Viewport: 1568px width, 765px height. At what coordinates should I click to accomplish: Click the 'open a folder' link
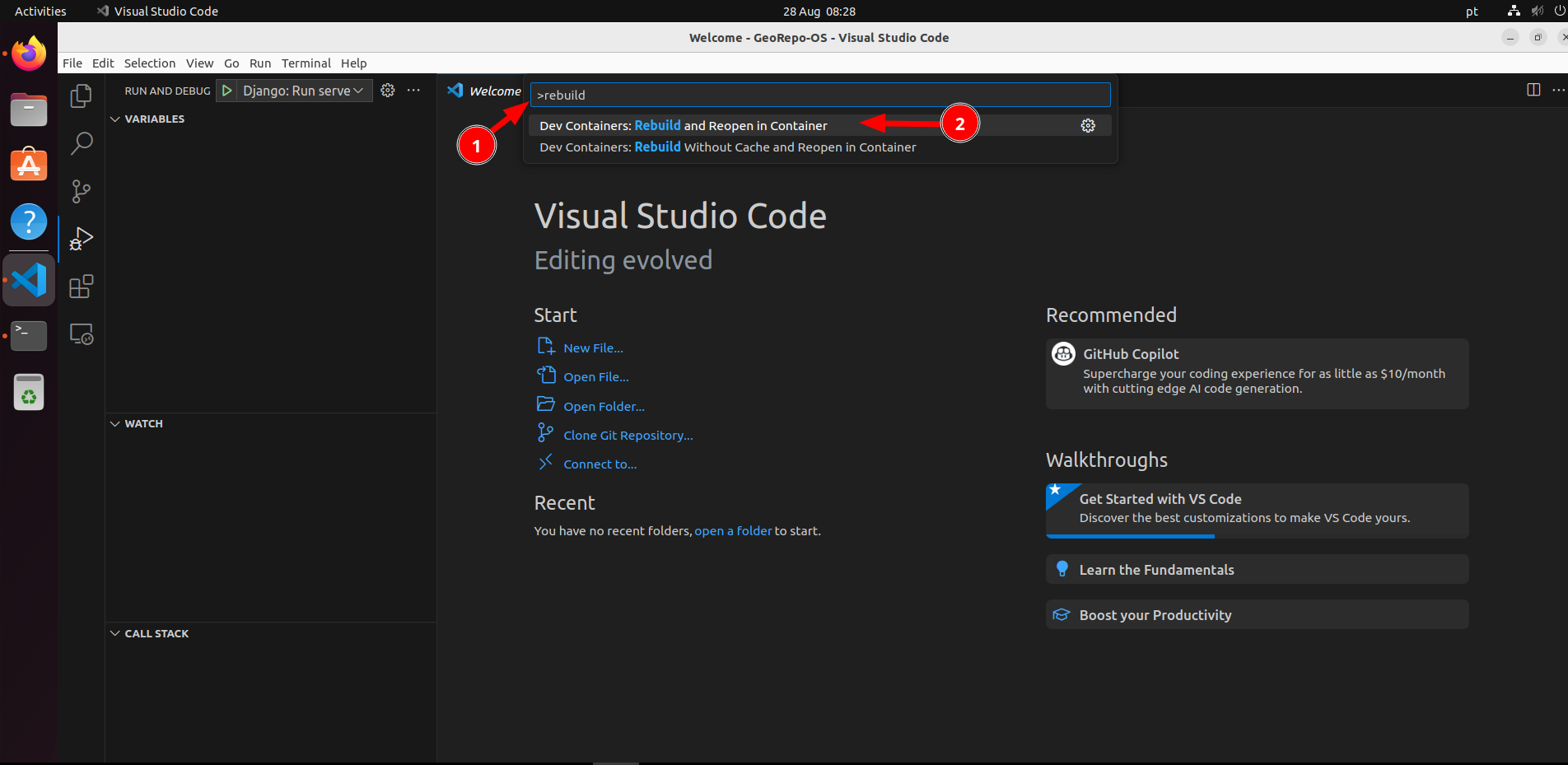click(733, 531)
